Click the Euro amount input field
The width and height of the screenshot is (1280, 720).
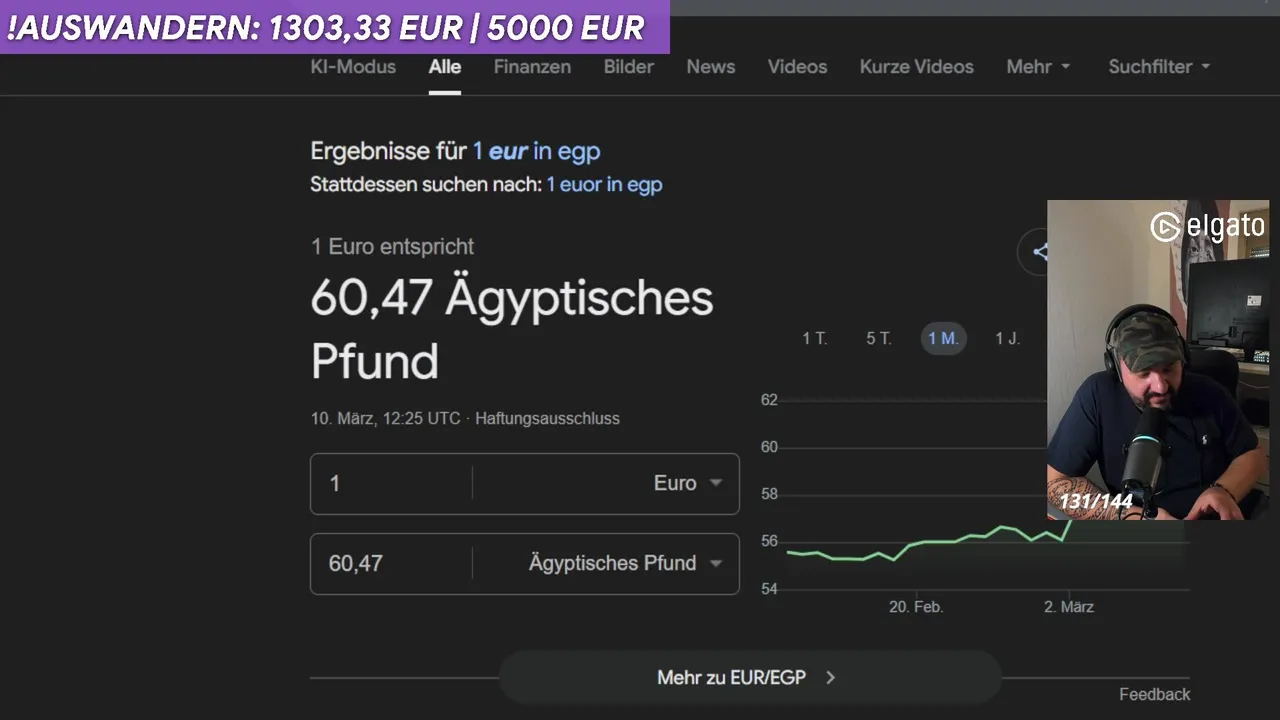tap(391, 484)
